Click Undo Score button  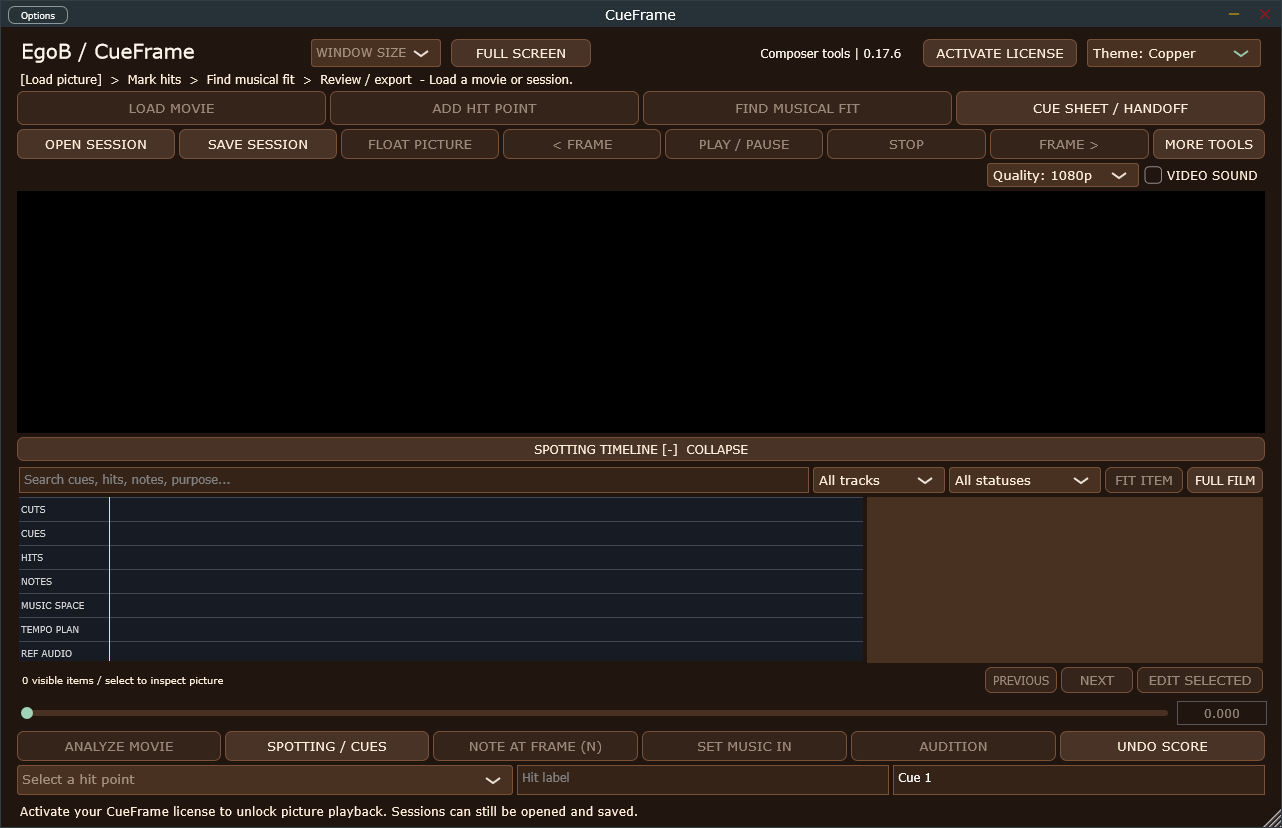[x=1162, y=746]
